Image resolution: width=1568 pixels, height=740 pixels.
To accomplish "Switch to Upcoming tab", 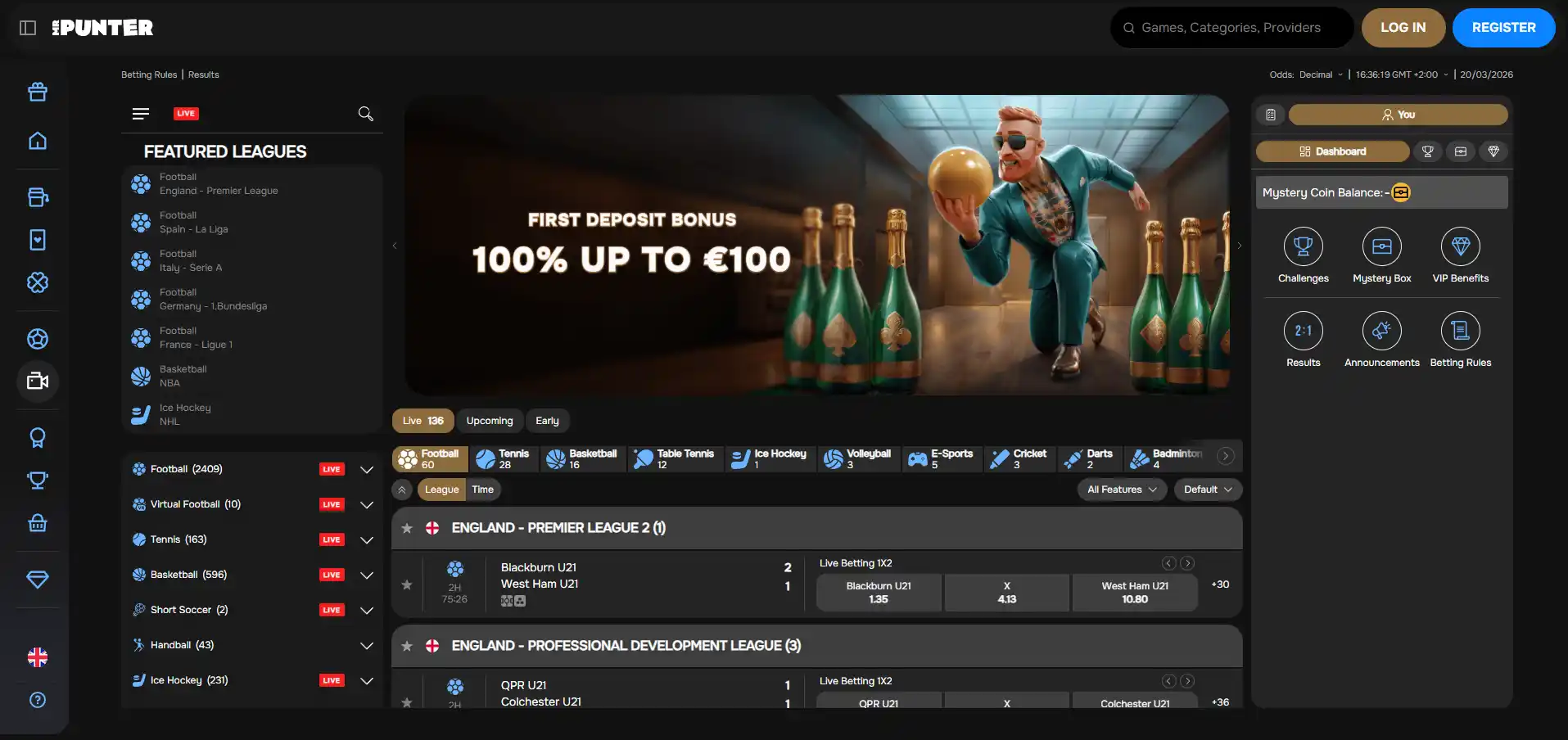I will pos(490,421).
